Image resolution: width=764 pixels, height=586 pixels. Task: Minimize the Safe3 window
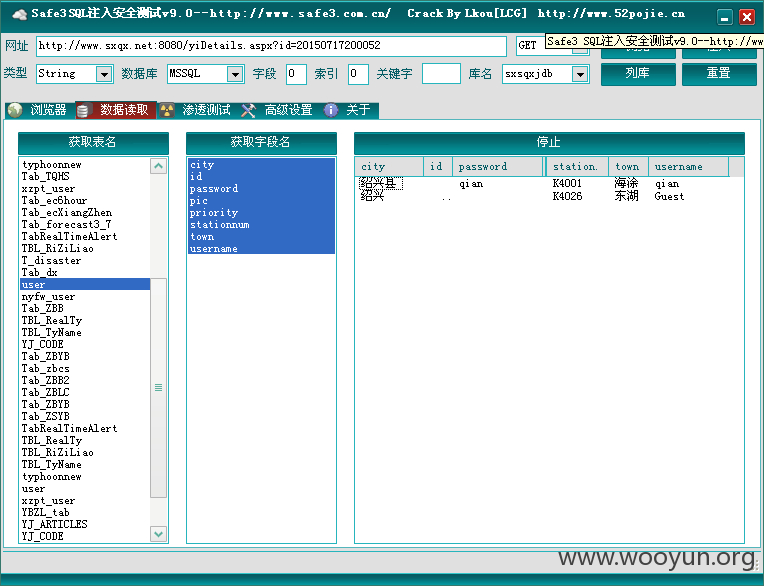pyautogui.click(x=725, y=18)
